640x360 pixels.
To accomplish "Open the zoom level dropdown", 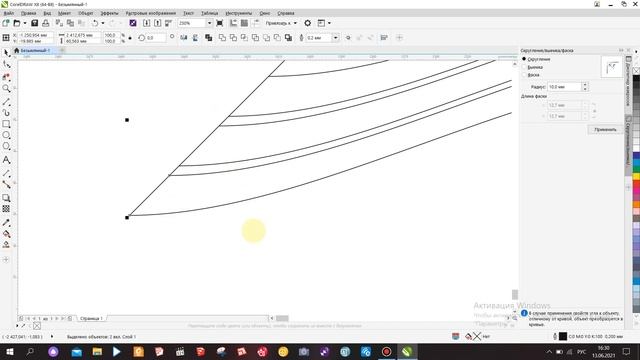I will point(209,23).
